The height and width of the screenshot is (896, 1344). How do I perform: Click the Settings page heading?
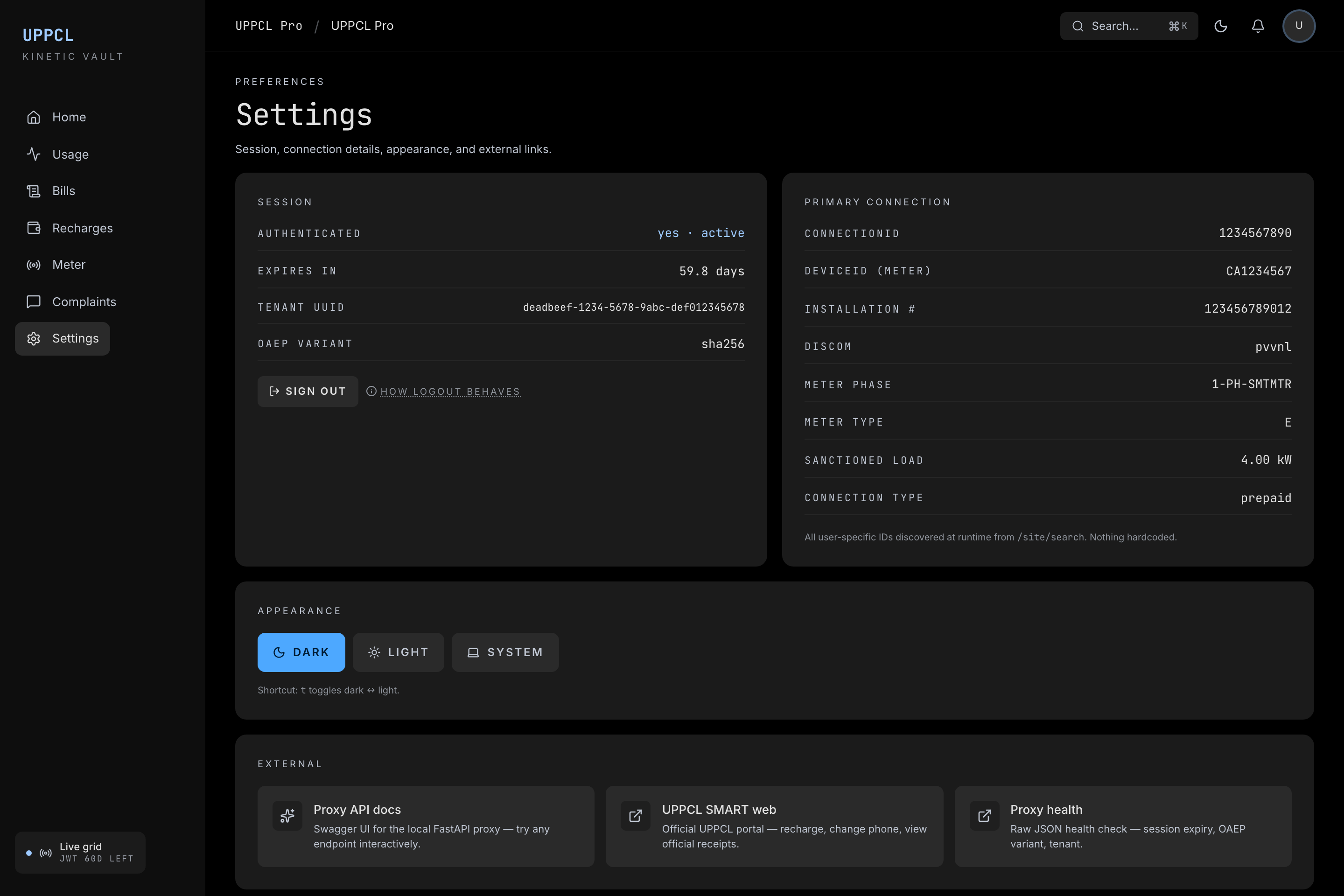(304, 115)
